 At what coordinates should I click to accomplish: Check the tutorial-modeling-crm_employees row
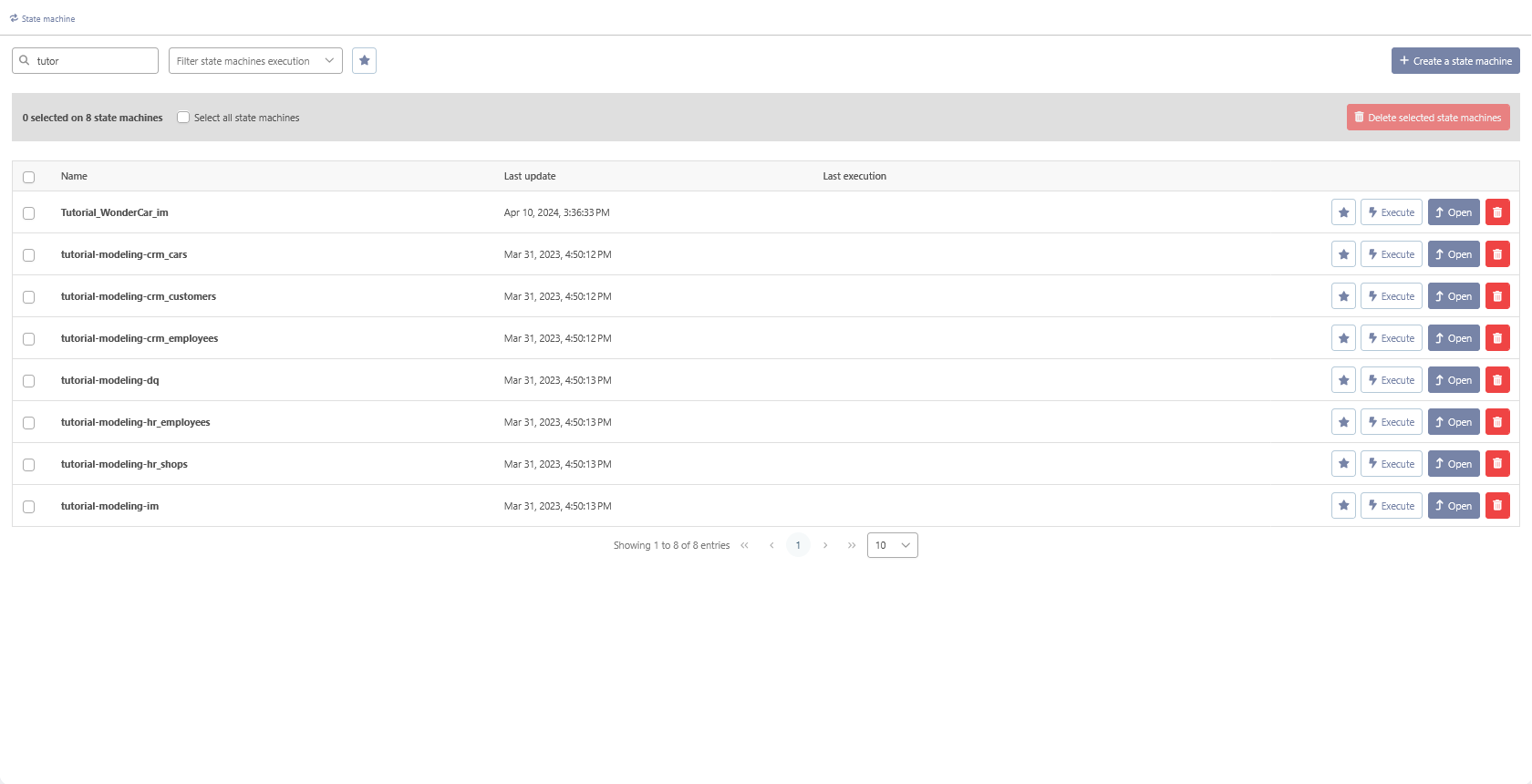click(x=28, y=339)
